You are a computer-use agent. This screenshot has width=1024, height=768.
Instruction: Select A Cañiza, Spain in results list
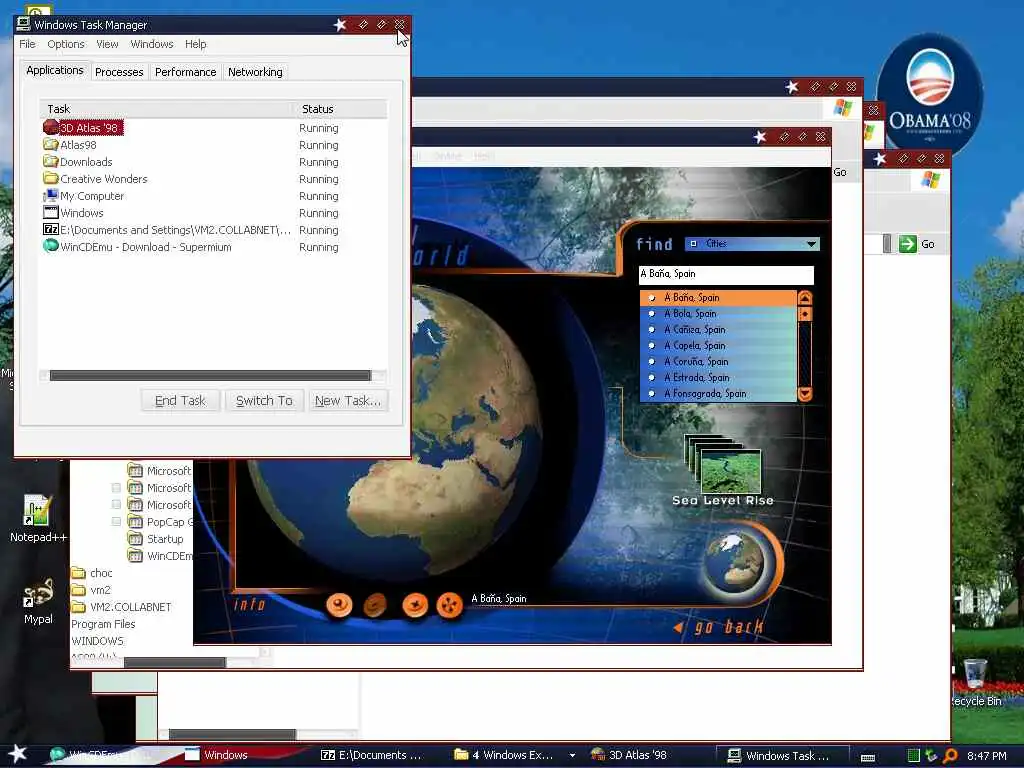click(718, 330)
